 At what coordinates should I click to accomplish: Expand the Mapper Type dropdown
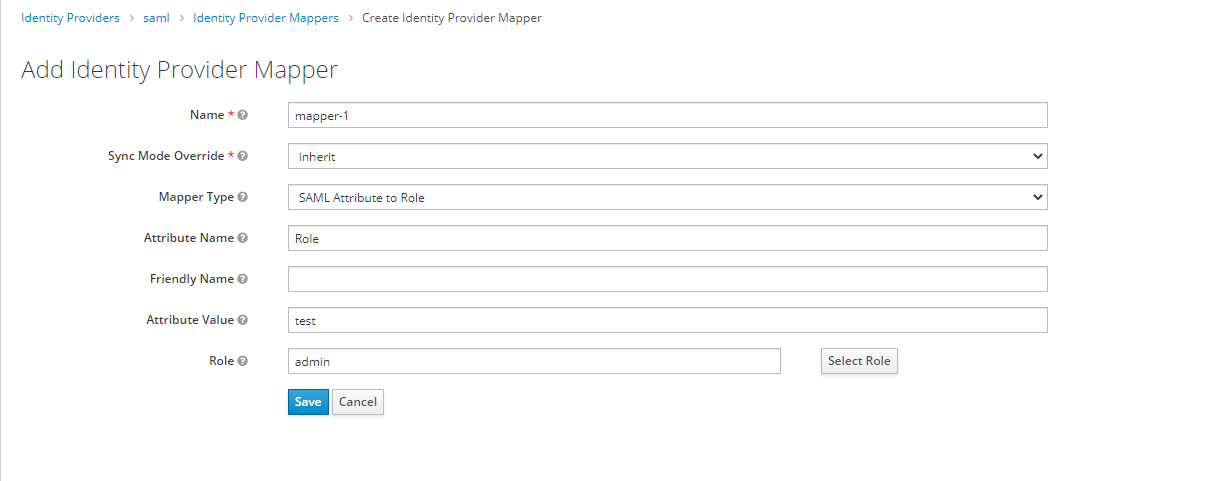(x=667, y=197)
